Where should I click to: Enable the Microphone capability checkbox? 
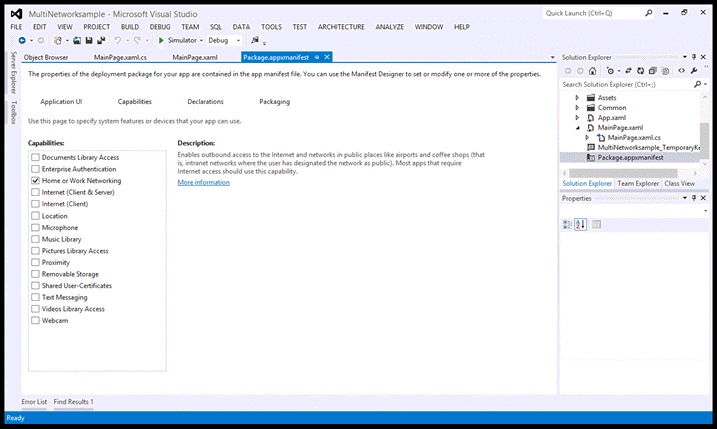coord(35,227)
